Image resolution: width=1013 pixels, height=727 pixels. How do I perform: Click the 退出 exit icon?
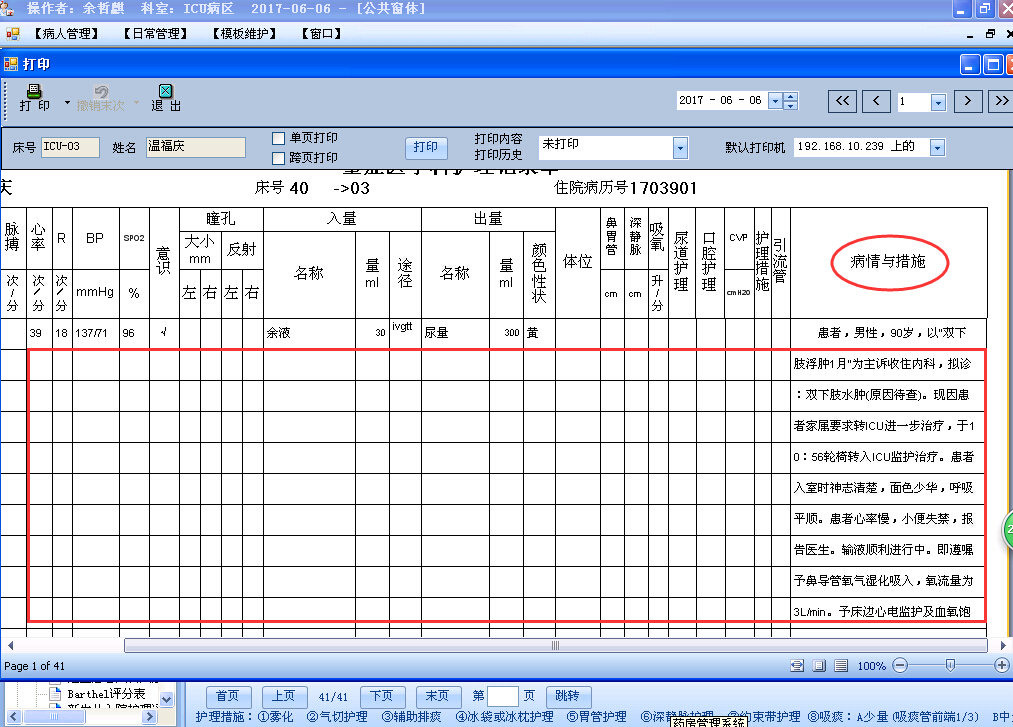click(x=165, y=91)
